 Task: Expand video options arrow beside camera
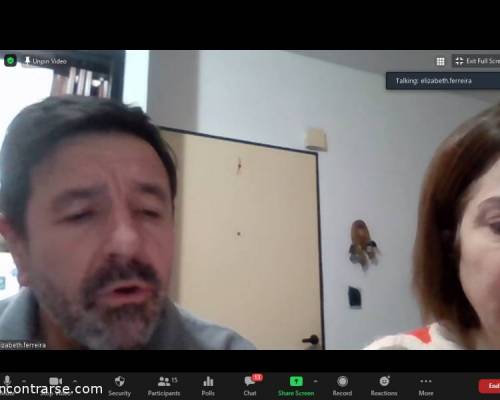(75, 380)
